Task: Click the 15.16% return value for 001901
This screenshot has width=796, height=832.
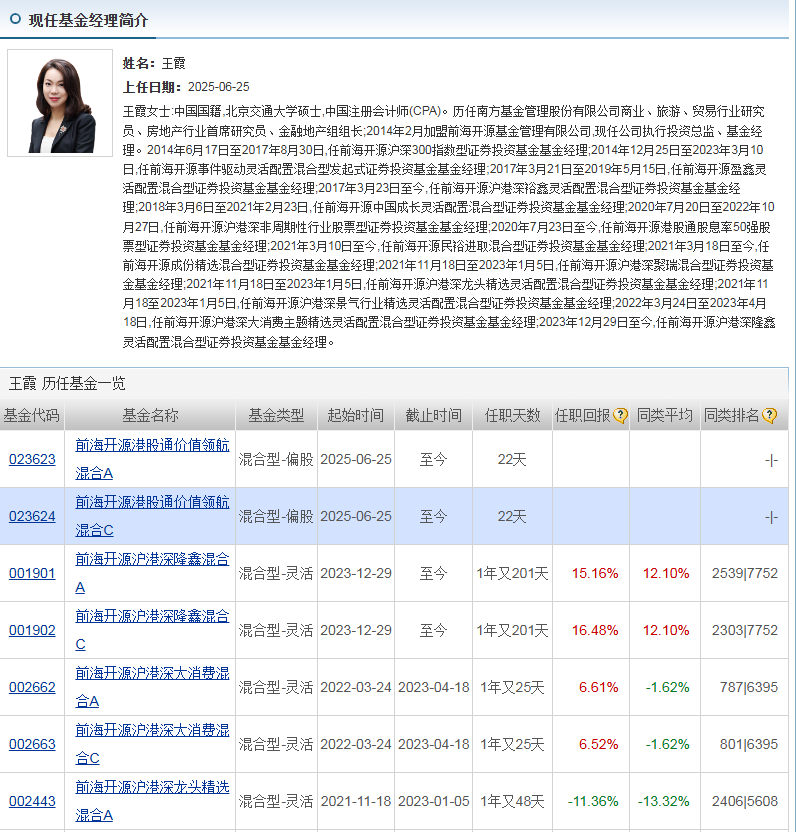Action: click(x=595, y=573)
